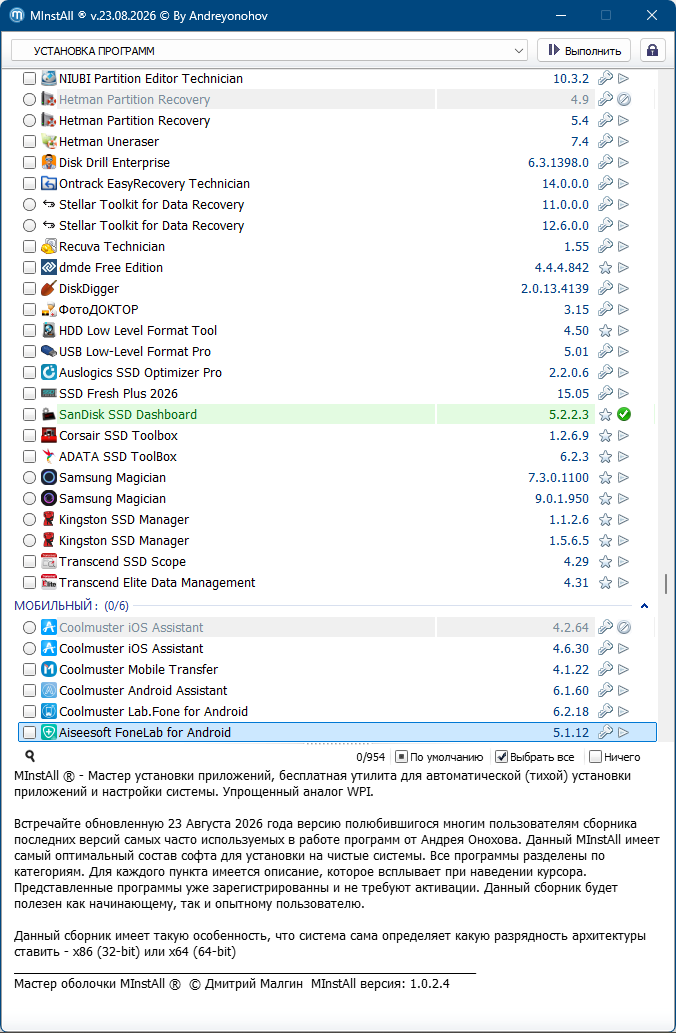This screenshot has width=676, height=1033.
Task: Click version 2.0.13.4139 of DiskDigger
Action: point(555,289)
